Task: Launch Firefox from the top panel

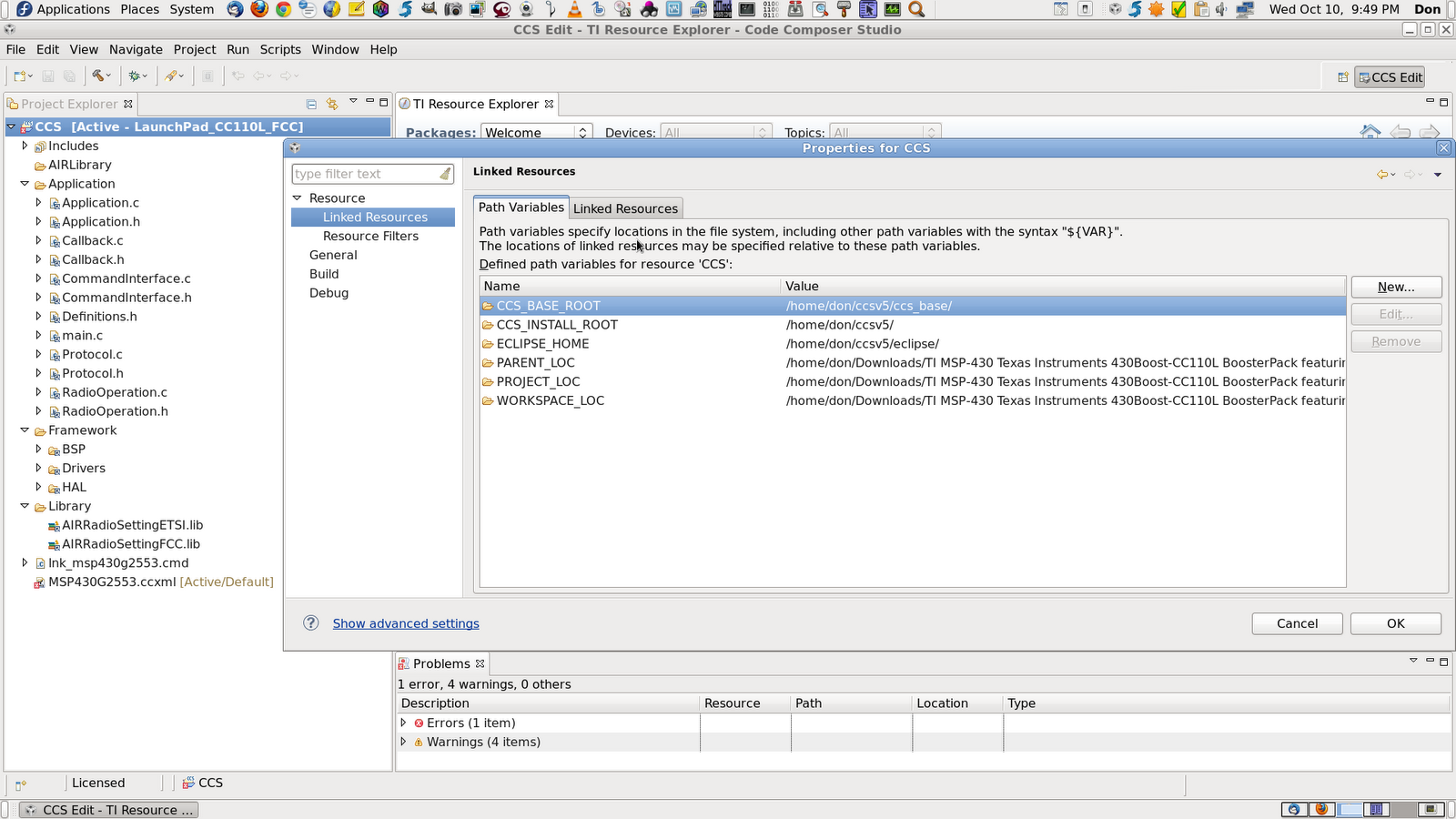Action: tap(259, 9)
